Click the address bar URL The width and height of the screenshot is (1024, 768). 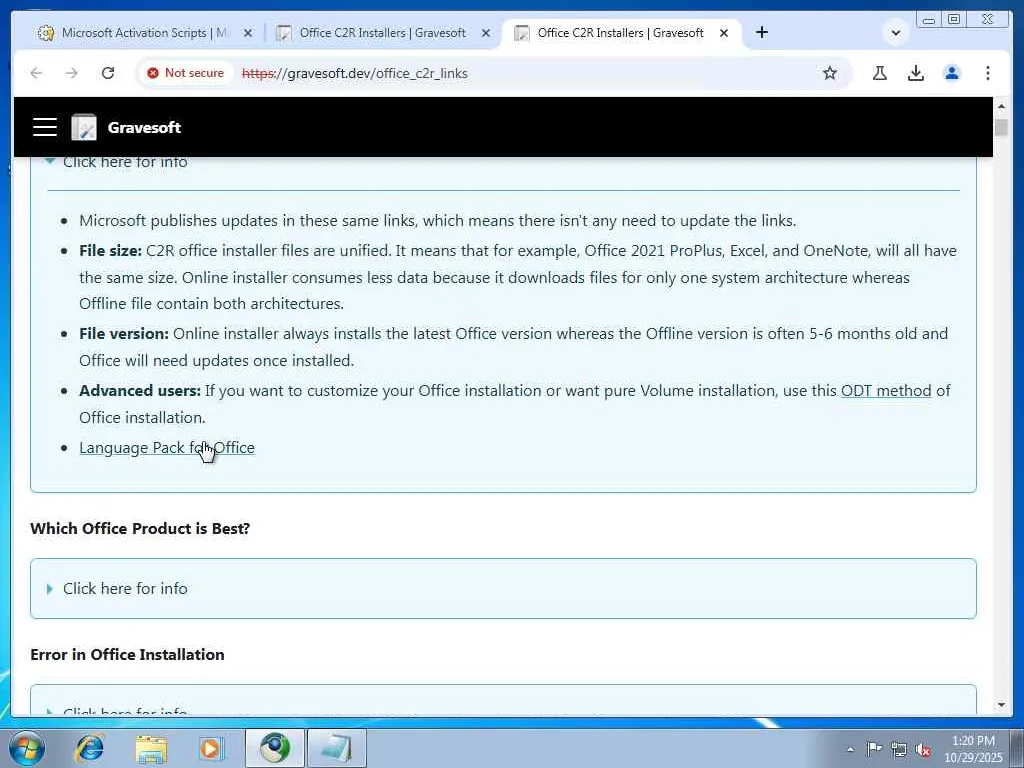coord(355,73)
